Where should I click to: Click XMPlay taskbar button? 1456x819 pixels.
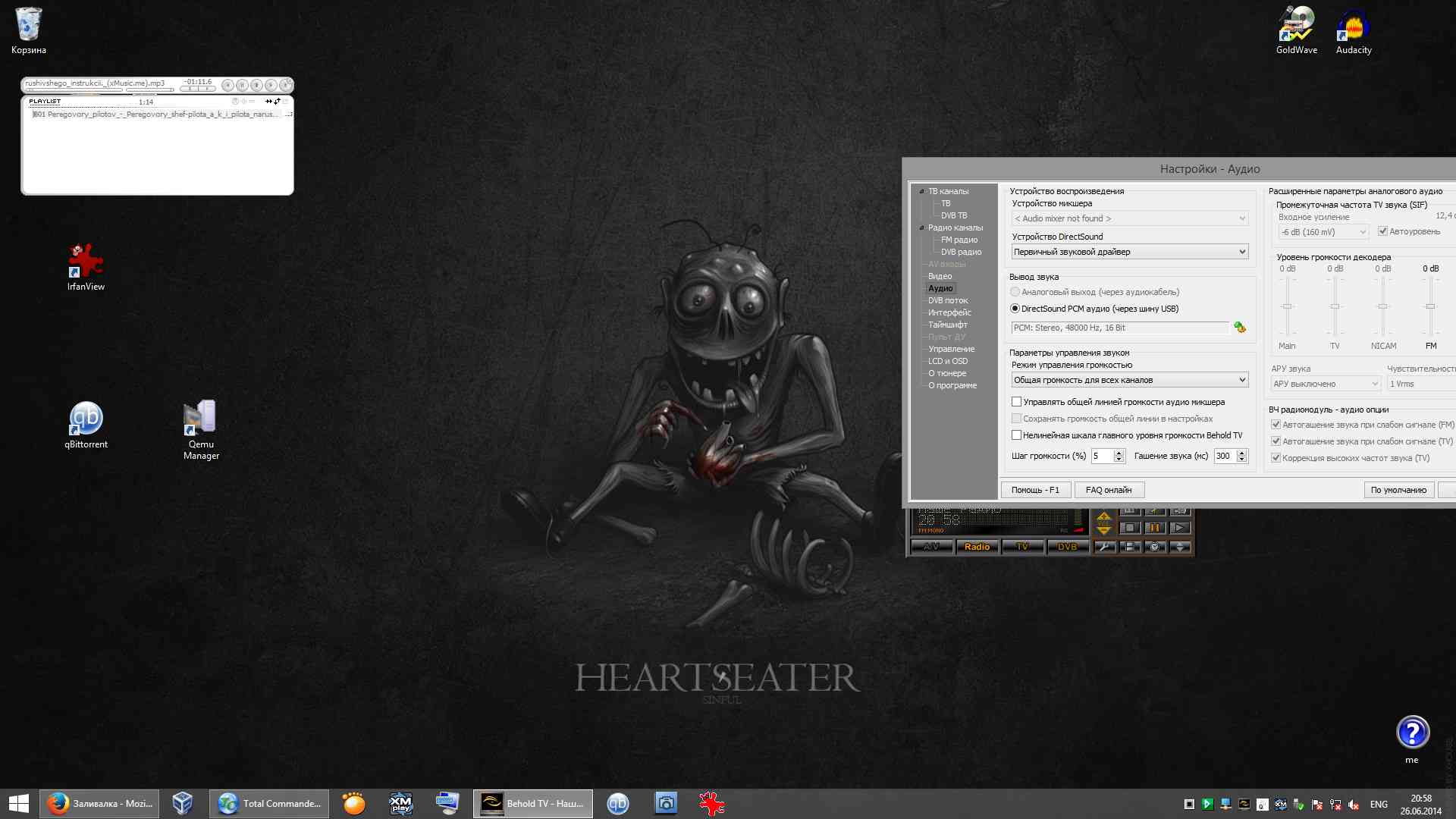click(400, 803)
